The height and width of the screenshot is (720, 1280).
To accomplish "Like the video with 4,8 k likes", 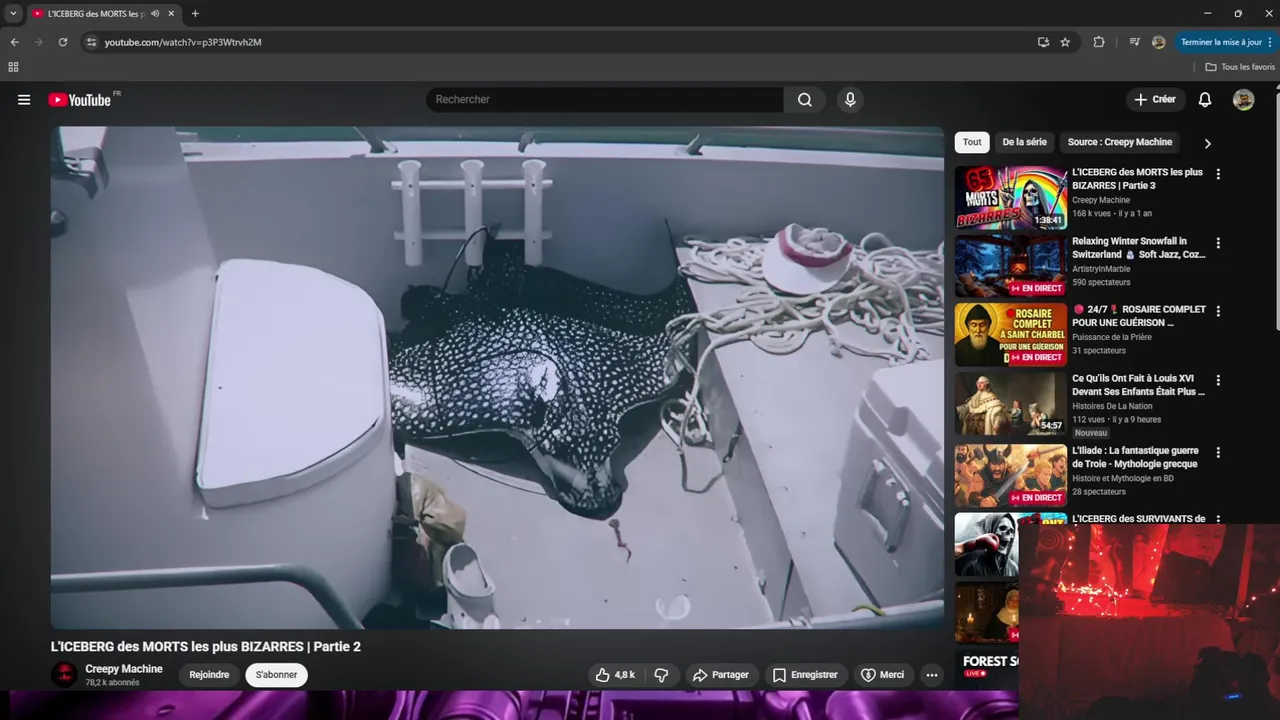I will [x=615, y=675].
